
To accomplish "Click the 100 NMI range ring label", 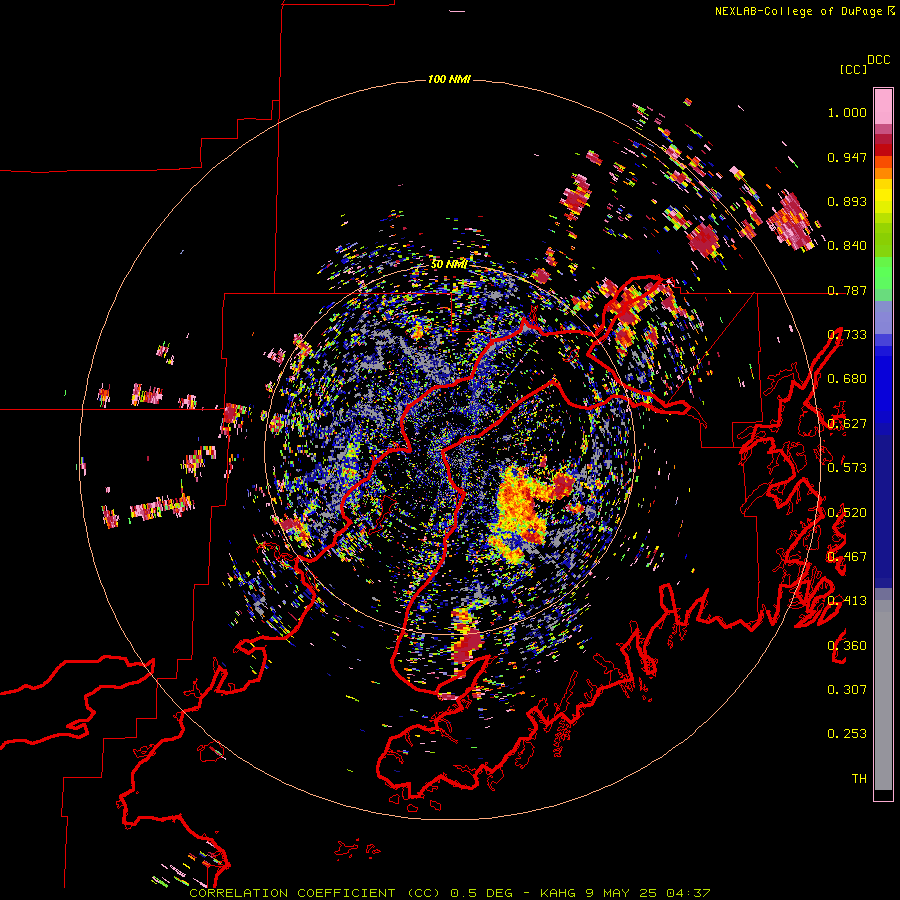I will tap(449, 79).
